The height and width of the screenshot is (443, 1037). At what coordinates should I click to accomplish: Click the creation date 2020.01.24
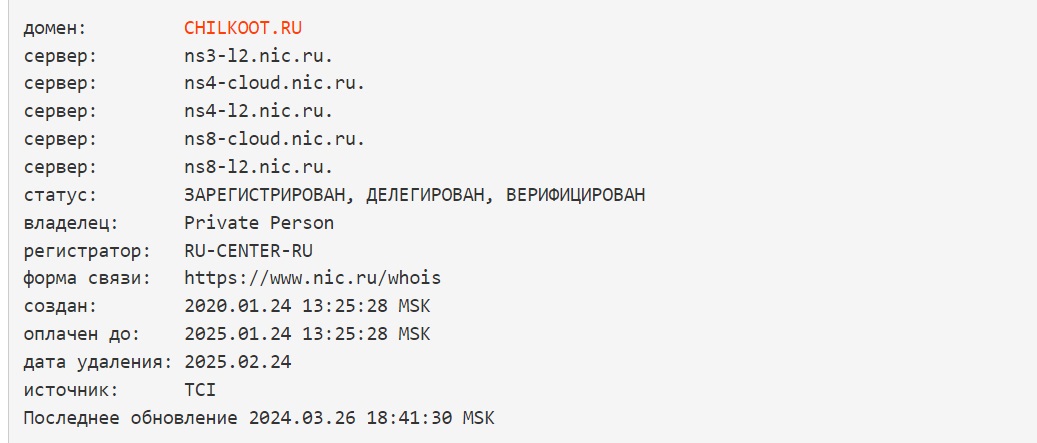[237, 306]
